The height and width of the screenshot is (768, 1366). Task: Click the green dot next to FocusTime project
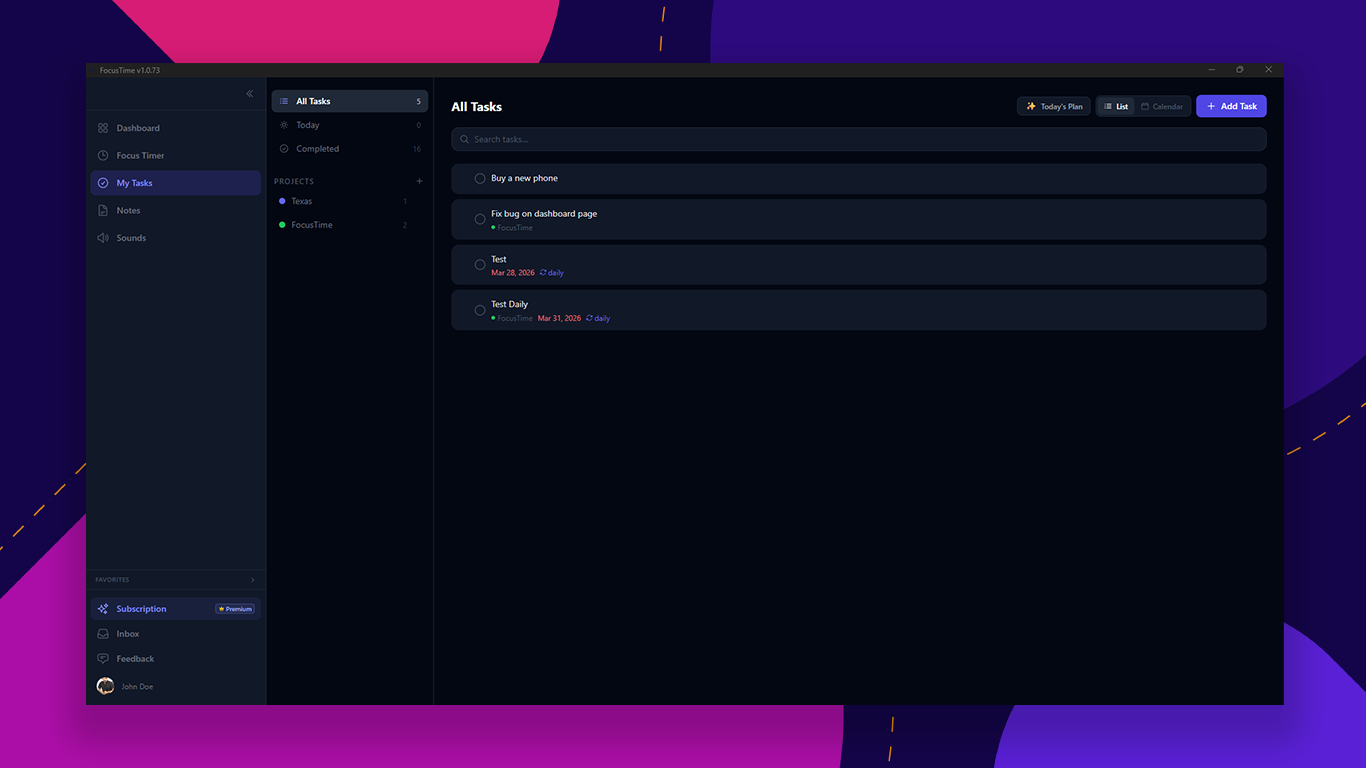tap(282, 225)
